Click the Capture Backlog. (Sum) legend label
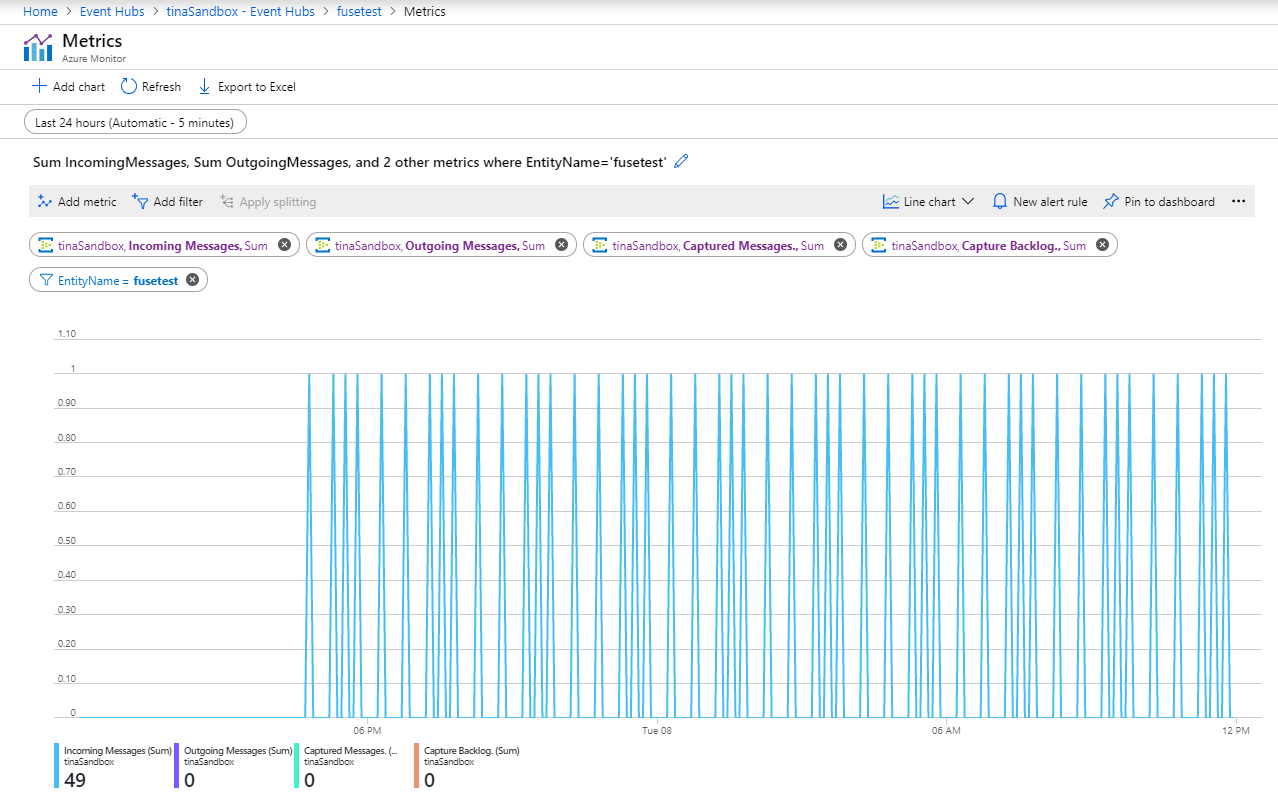 point(472,750)
